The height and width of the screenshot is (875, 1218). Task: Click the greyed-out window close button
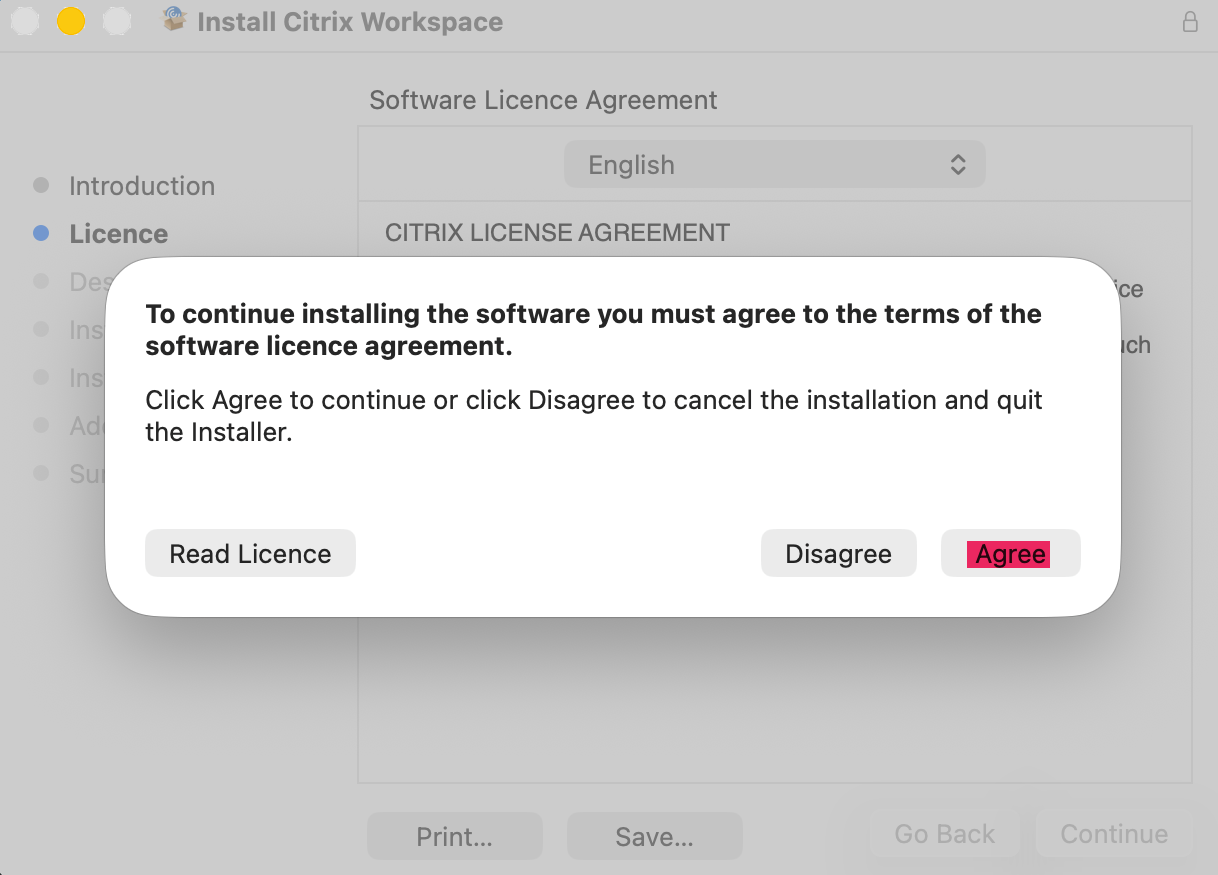(x=24, y=21)
